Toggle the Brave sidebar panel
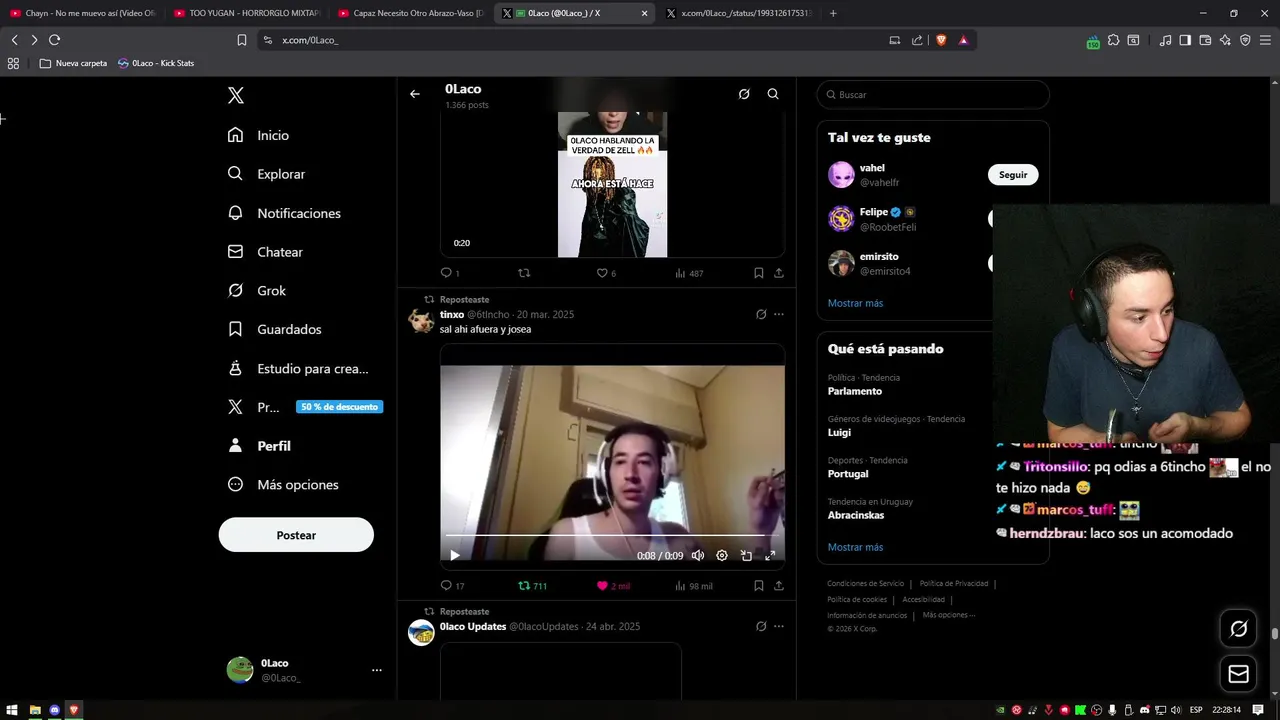 pyautogui.click(x=1185, y=40)
